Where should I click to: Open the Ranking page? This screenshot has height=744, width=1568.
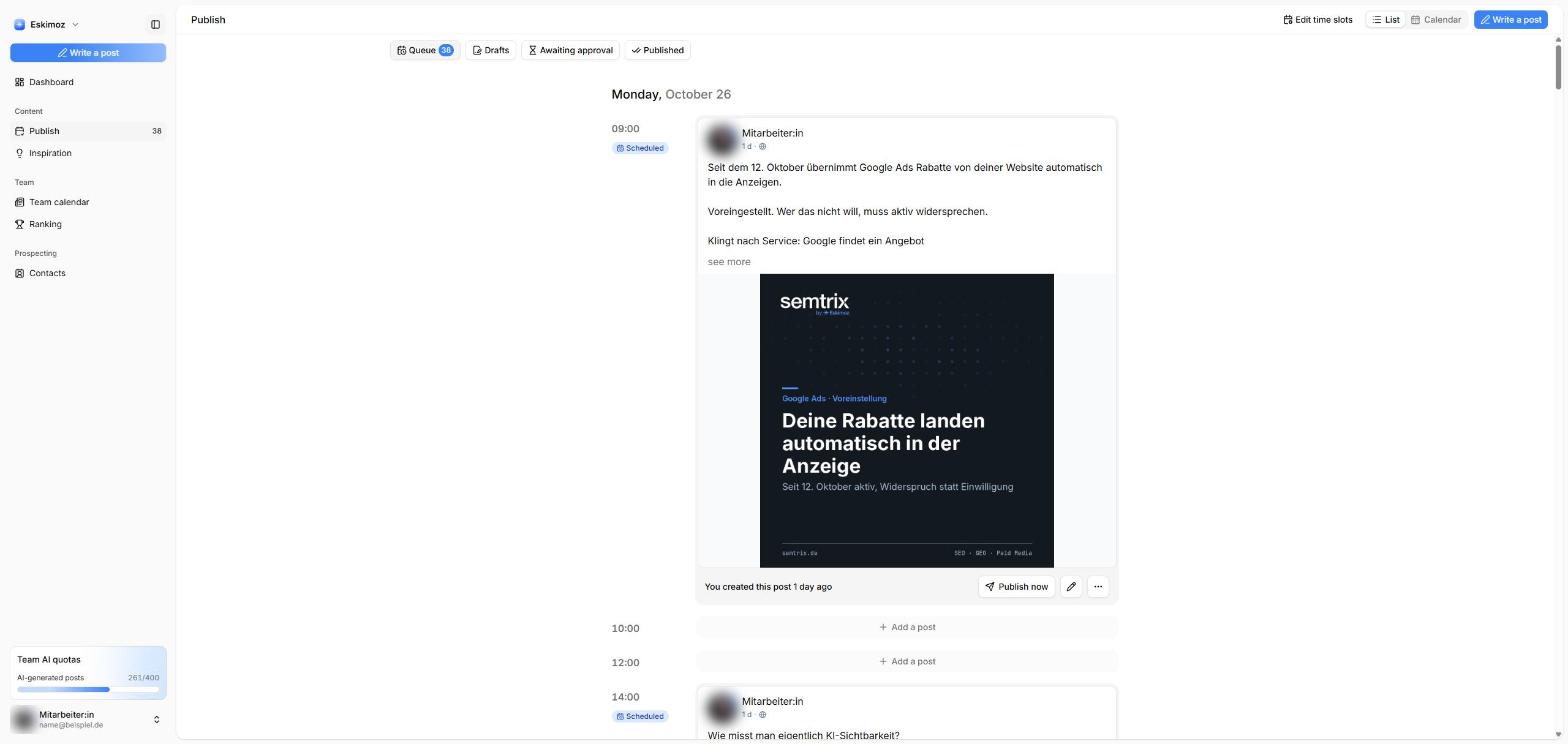point(88,224)
